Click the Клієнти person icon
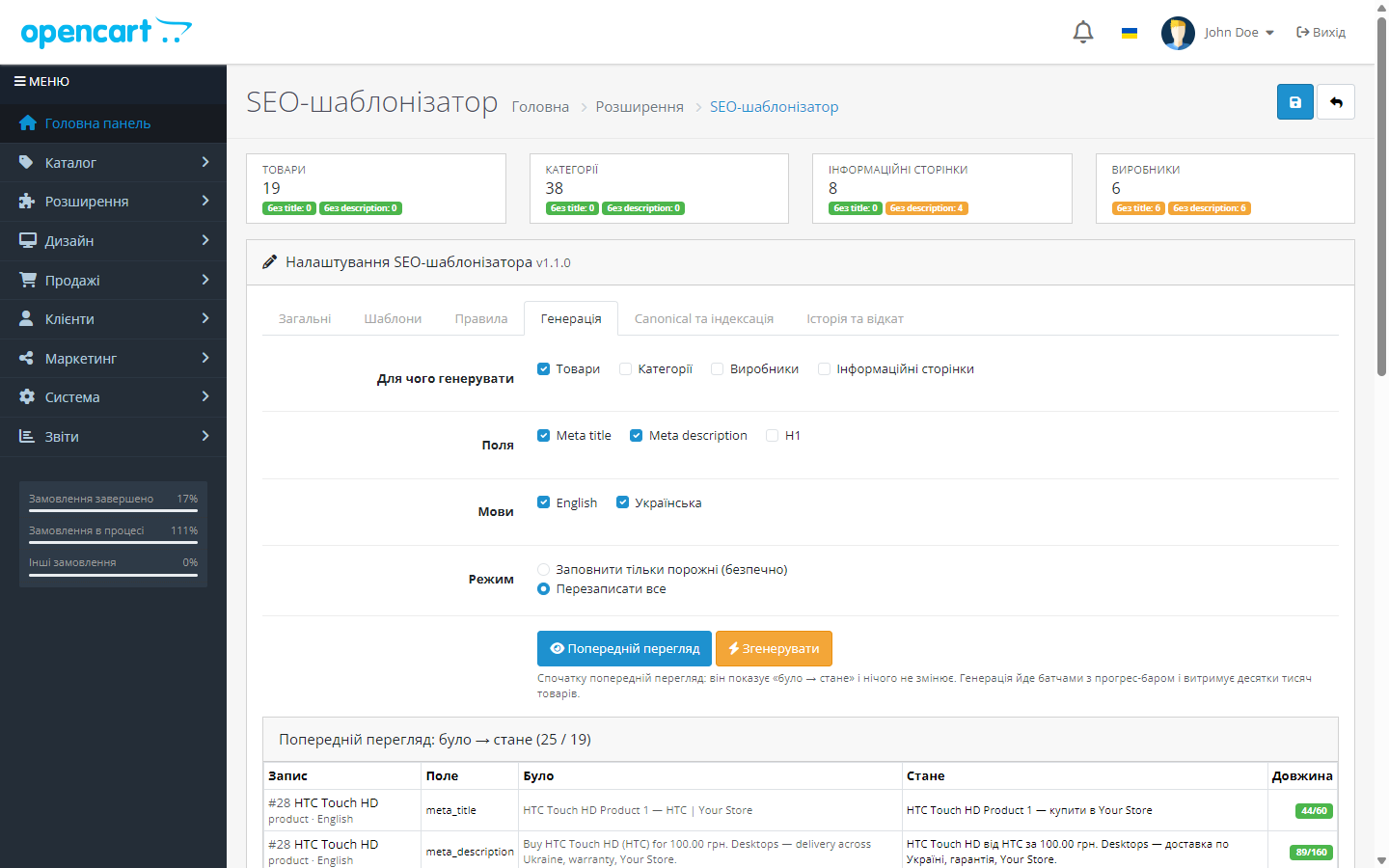1389x868 pixels. [x=27, y=319]
